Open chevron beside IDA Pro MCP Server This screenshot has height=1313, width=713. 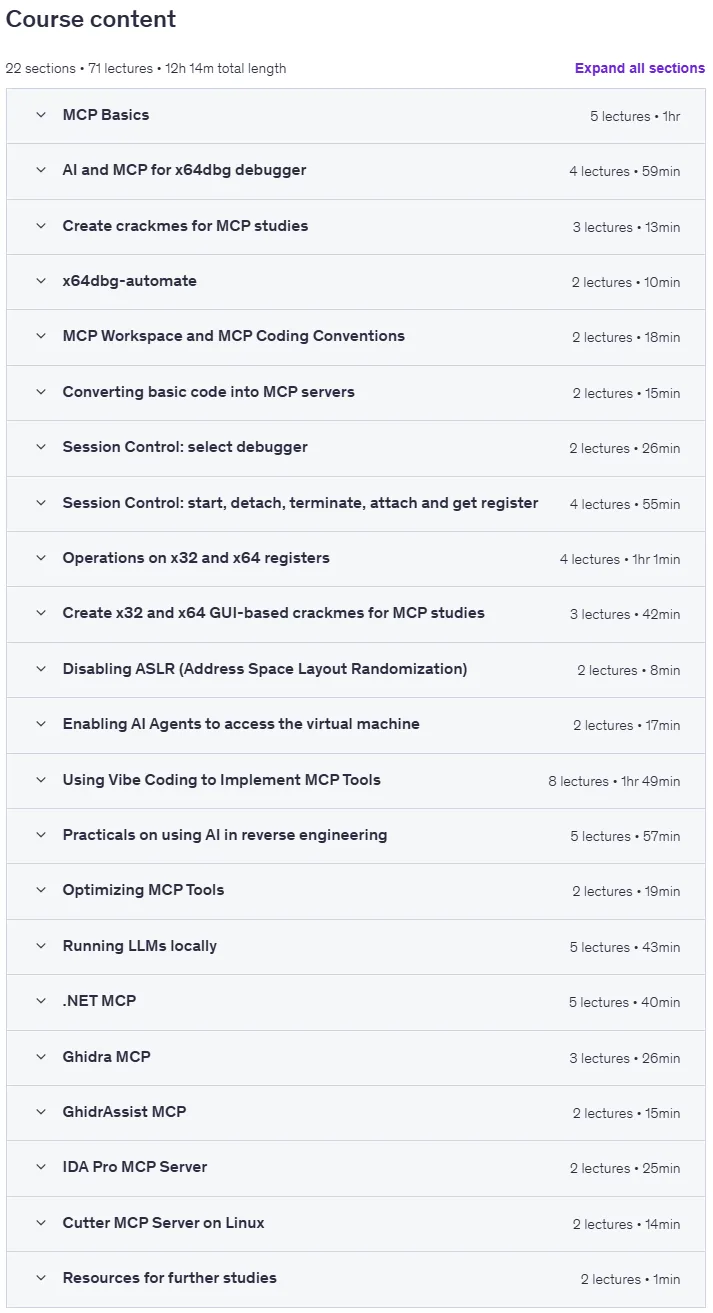point(41,1167)
